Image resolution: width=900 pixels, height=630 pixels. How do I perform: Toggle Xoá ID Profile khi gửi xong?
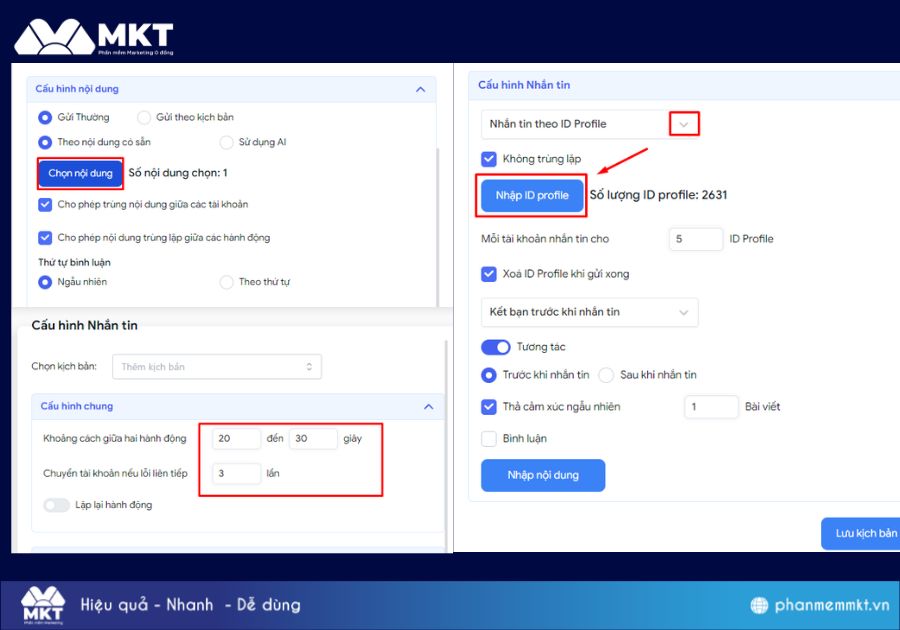click(x=489, y=274)
